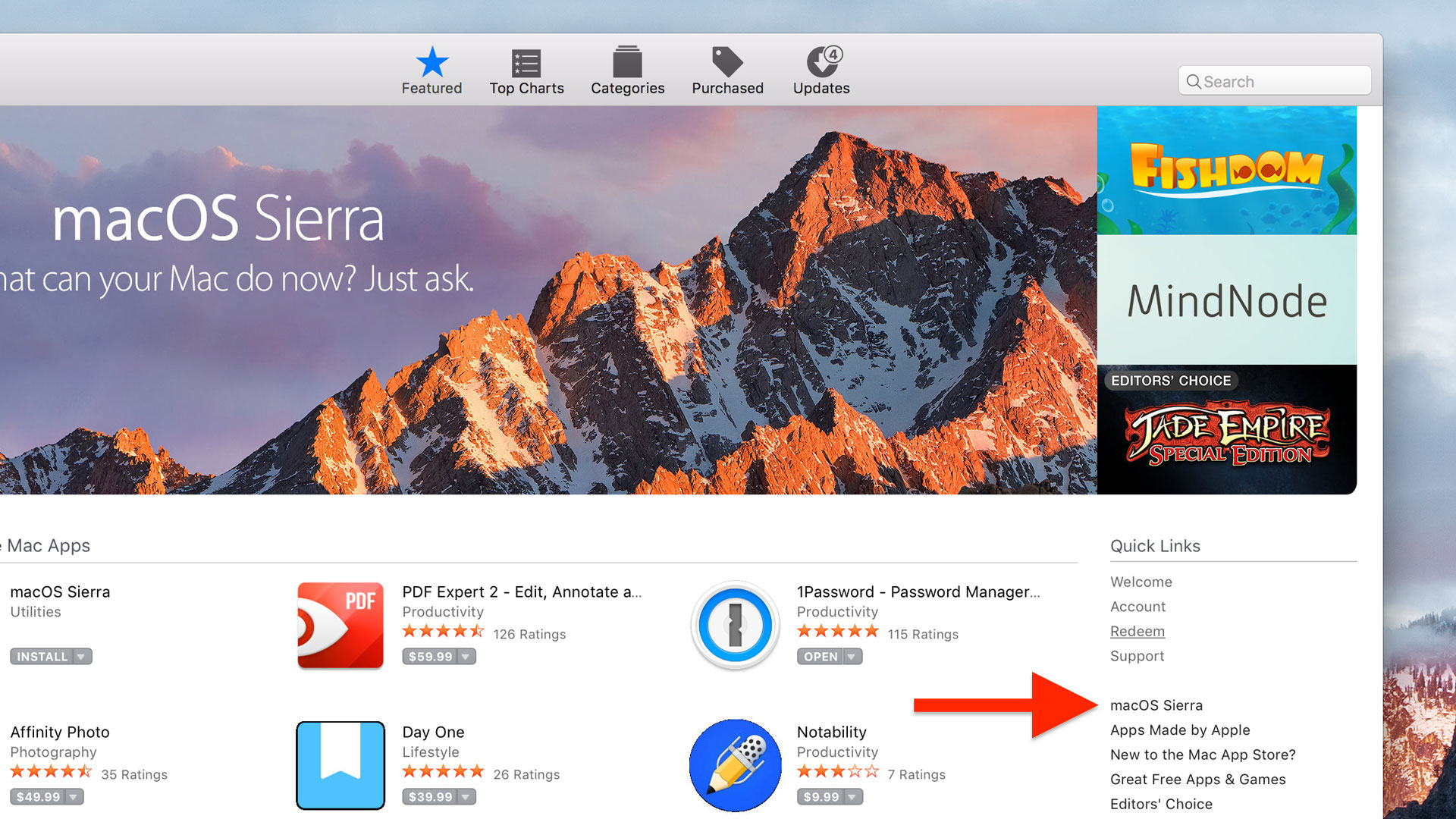Click macOS Sierra in Quick Links

pyautogui.click(x=1156, y=705)
